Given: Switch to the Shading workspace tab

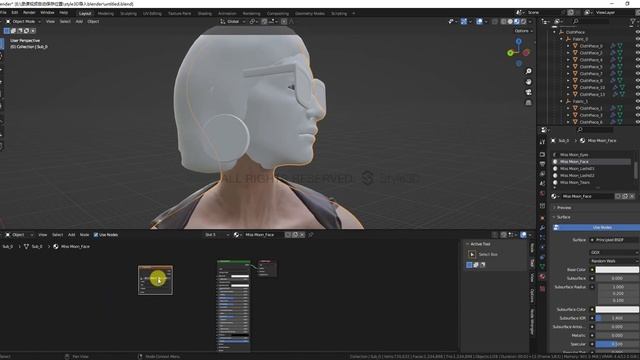Looking at the screenshot, I should click(204, 13).
